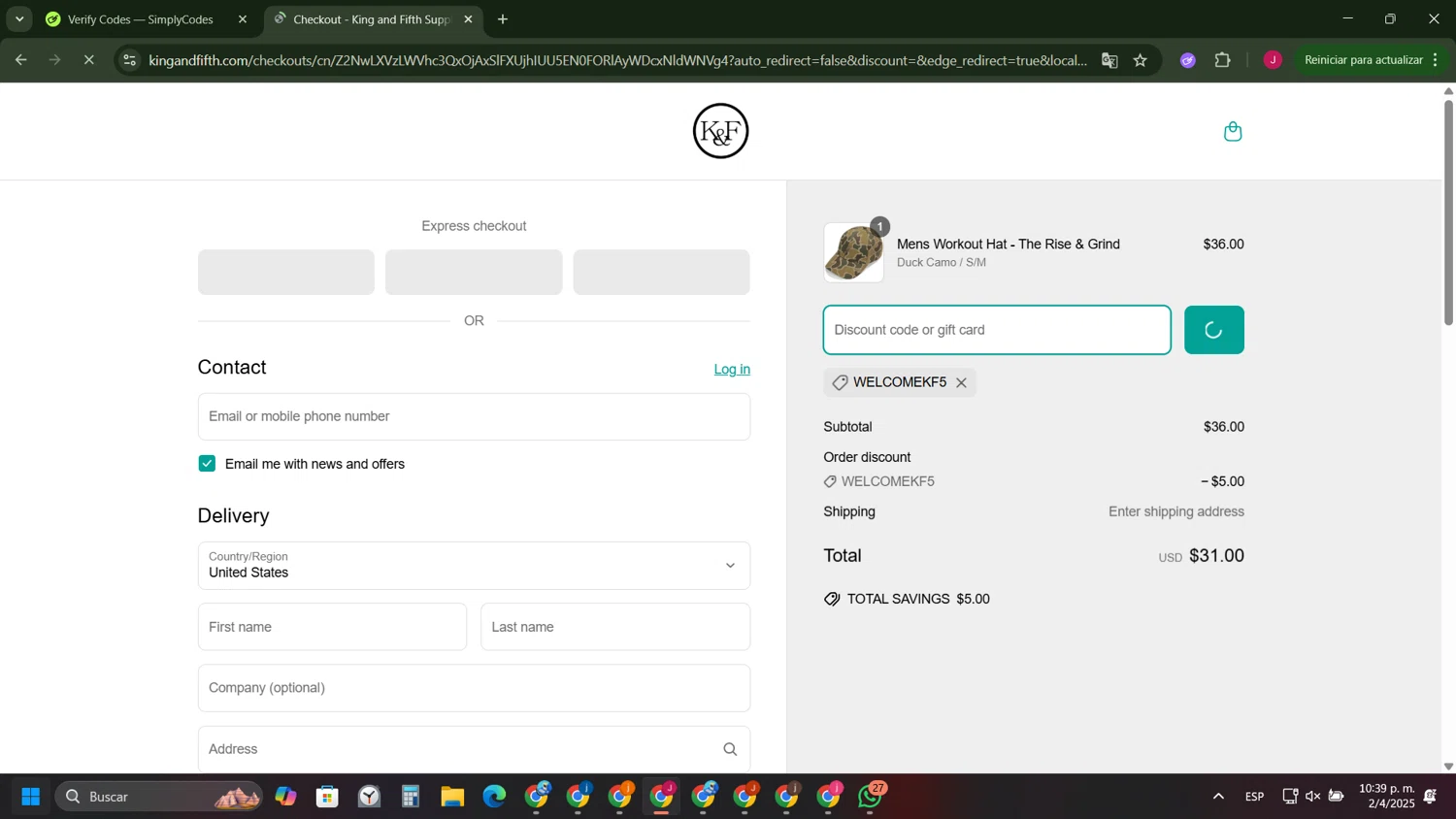Viewport: 1456px width, 819px height.
Task: Click the Last name field
Action: [615, 627]
